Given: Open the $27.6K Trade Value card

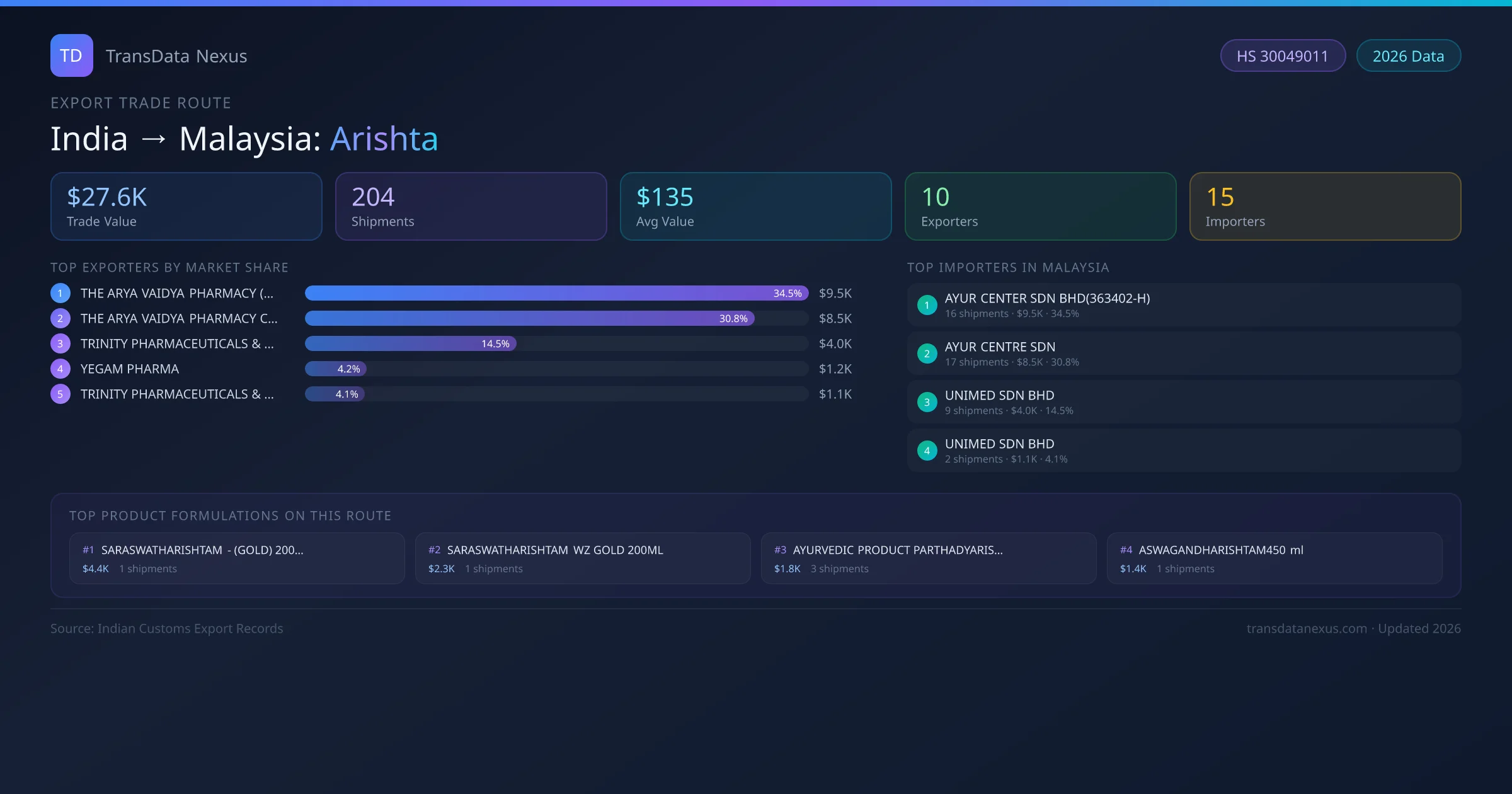Looking at the screenshot, I should [x=186, y=206].
